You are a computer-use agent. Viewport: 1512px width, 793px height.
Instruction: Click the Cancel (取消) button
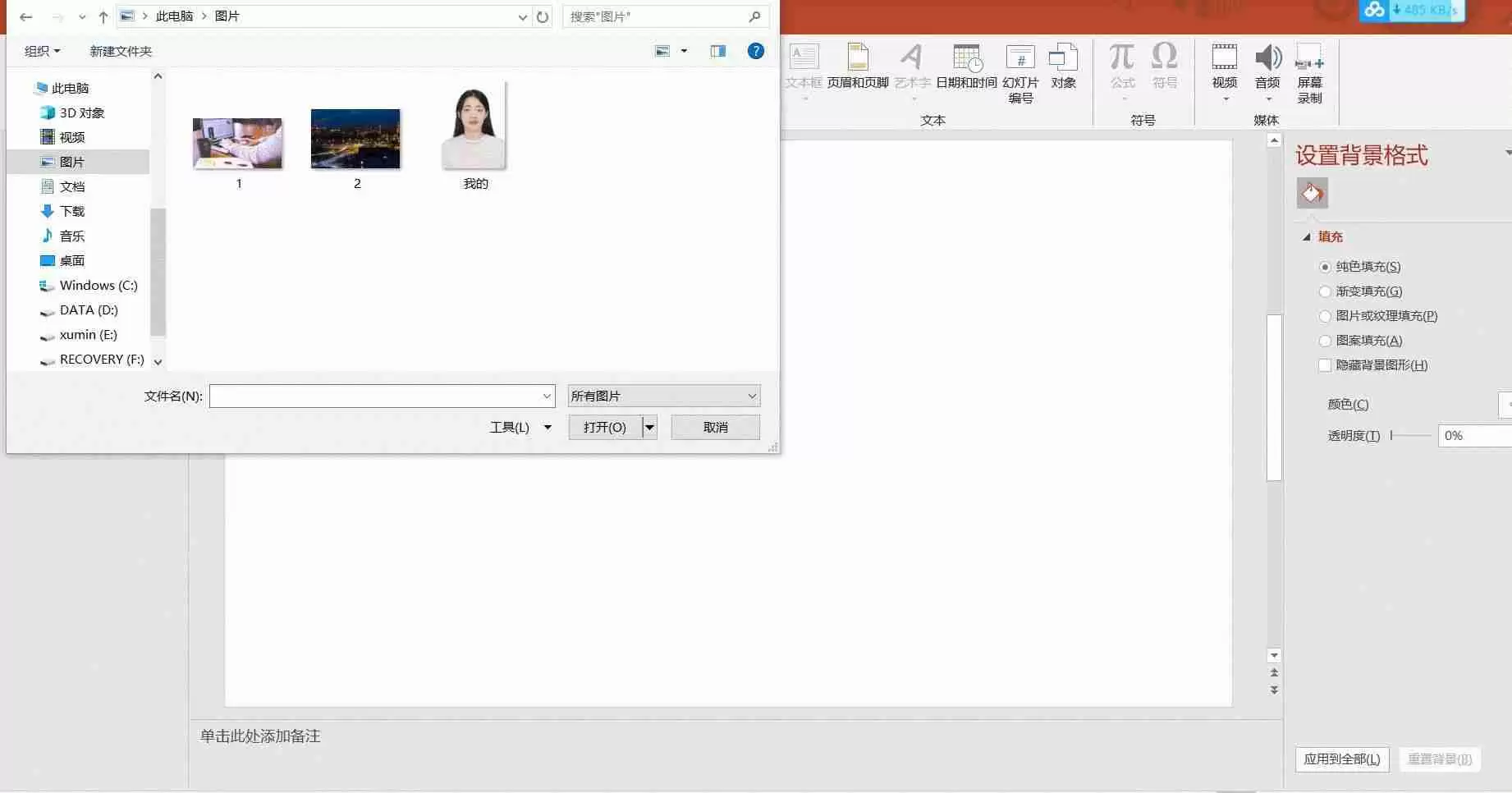(x=715, y=427)
